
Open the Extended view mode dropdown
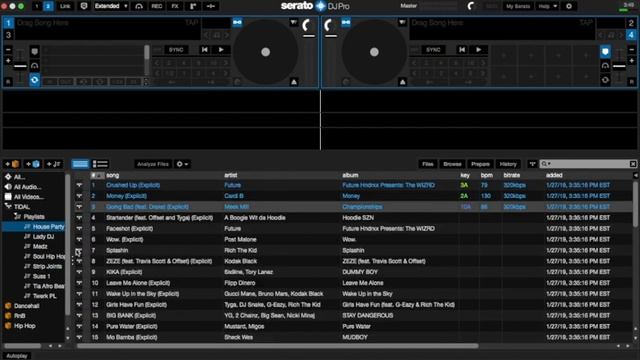point(111,6)
